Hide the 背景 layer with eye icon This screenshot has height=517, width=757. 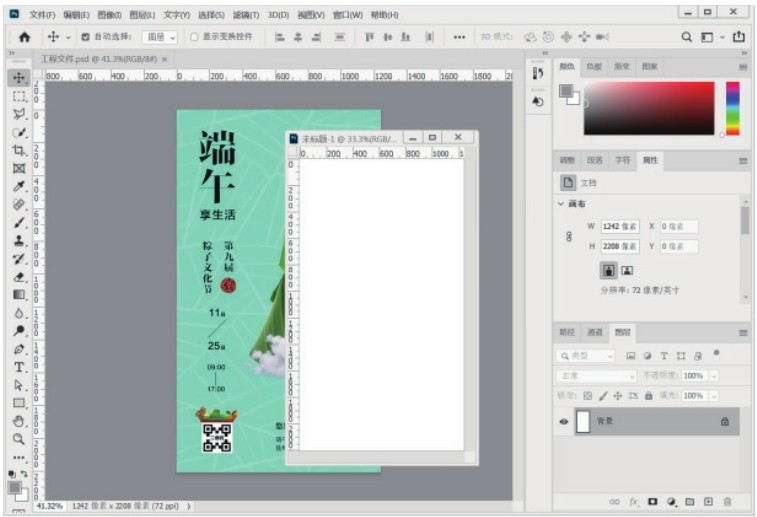[563, 422]
